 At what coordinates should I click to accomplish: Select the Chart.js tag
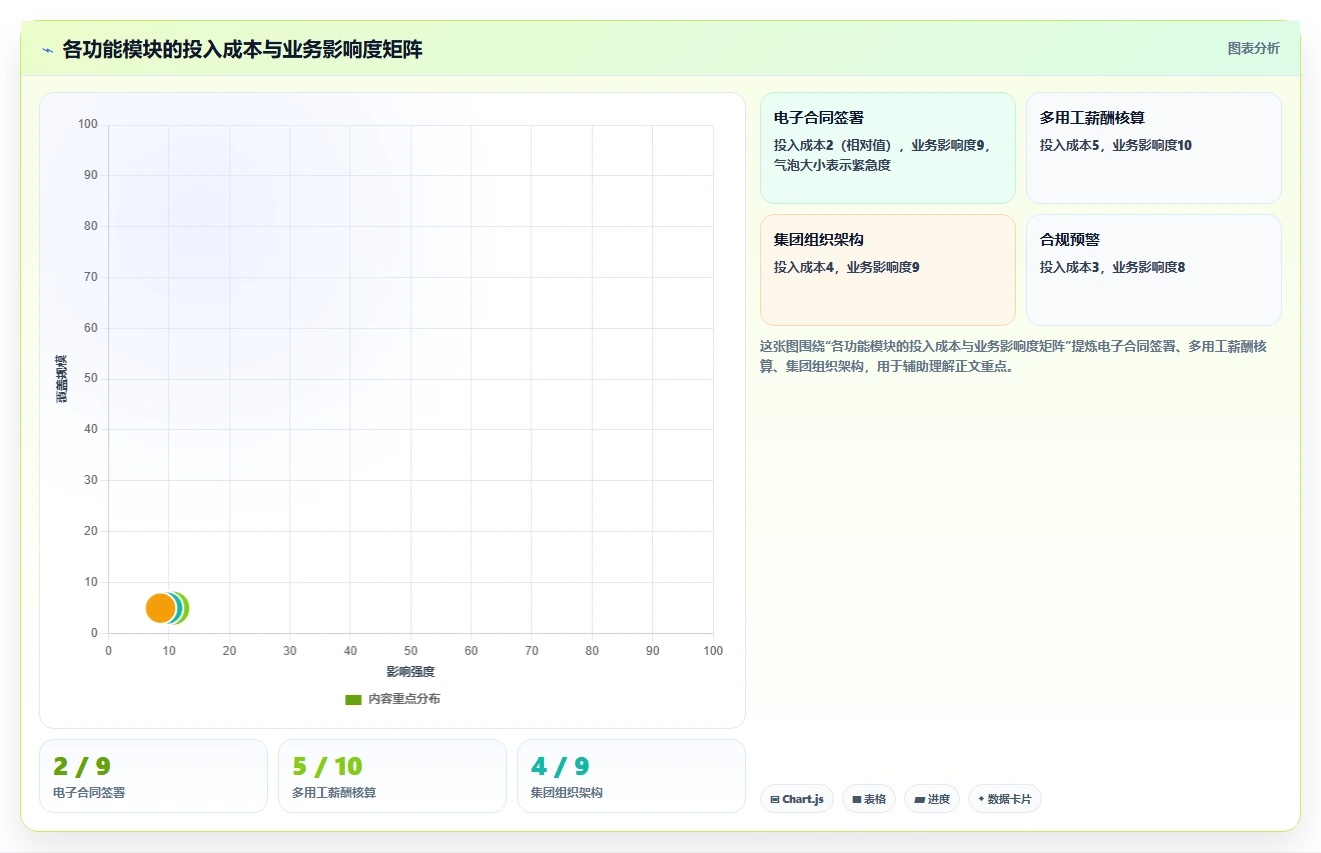click(x=797, y=799)
